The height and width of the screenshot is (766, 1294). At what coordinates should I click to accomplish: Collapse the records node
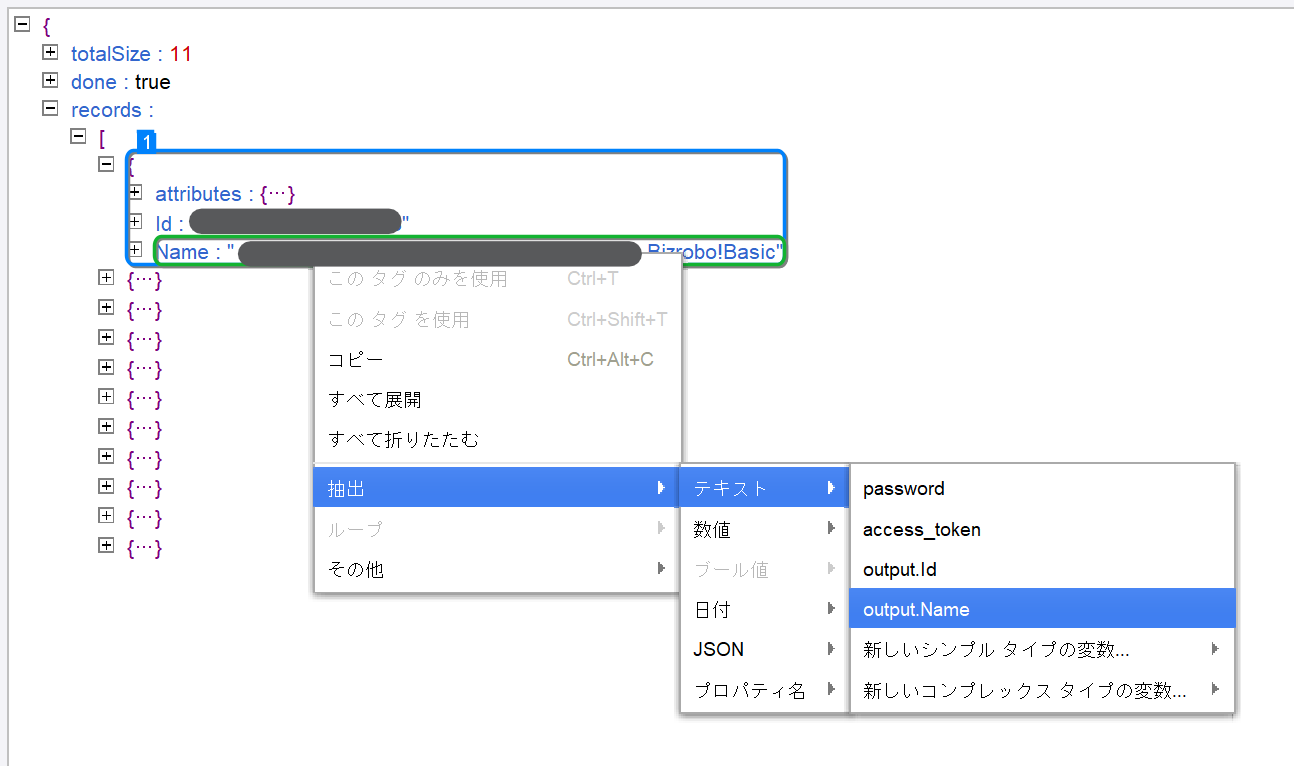coord(50,108)
